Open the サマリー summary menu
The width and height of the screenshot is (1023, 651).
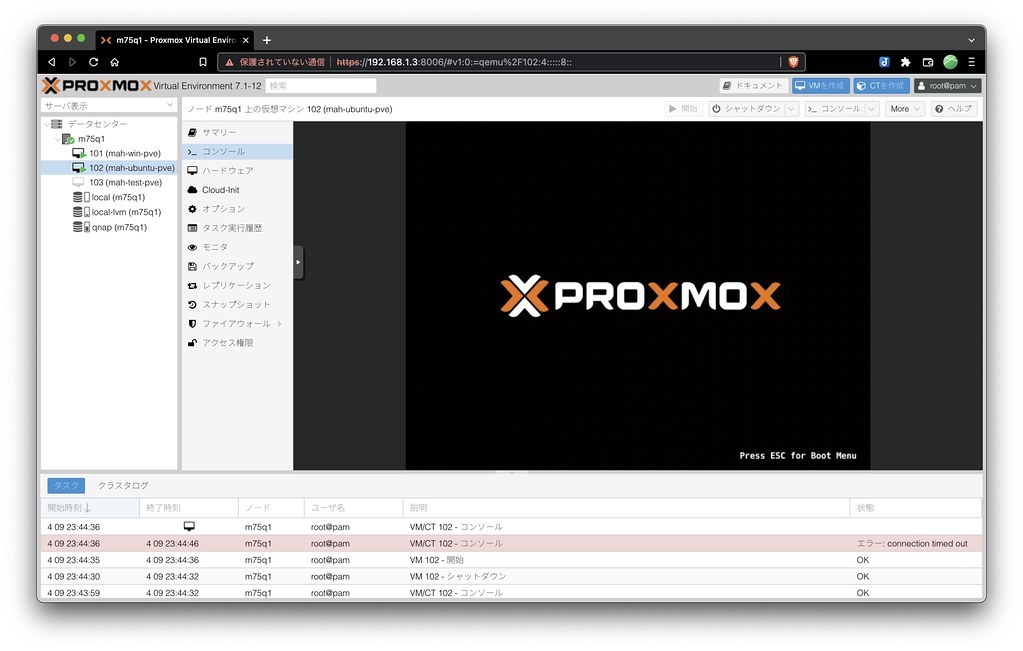tap(237, 132)
